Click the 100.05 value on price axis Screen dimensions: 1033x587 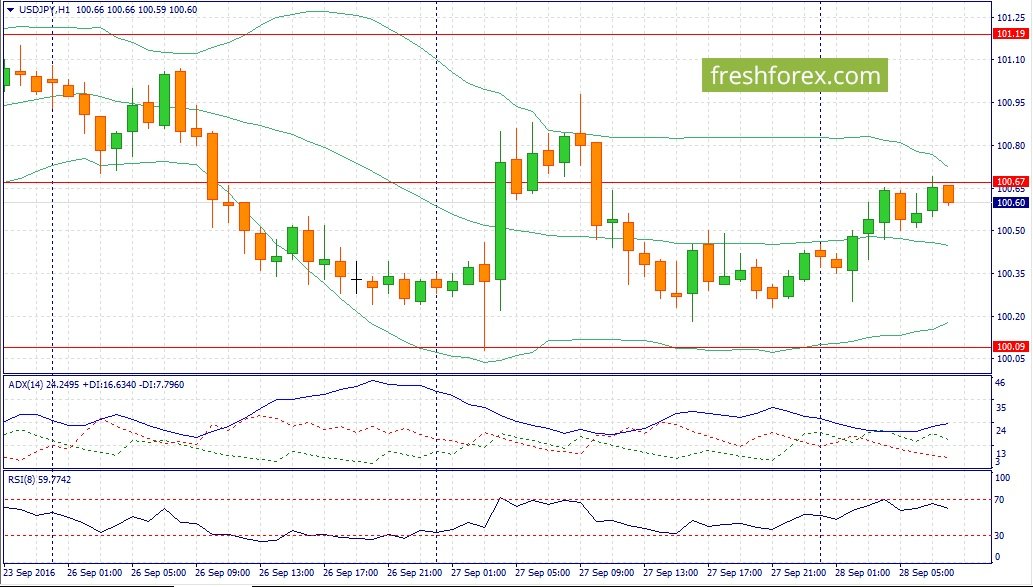click(x=1011, y=359)
